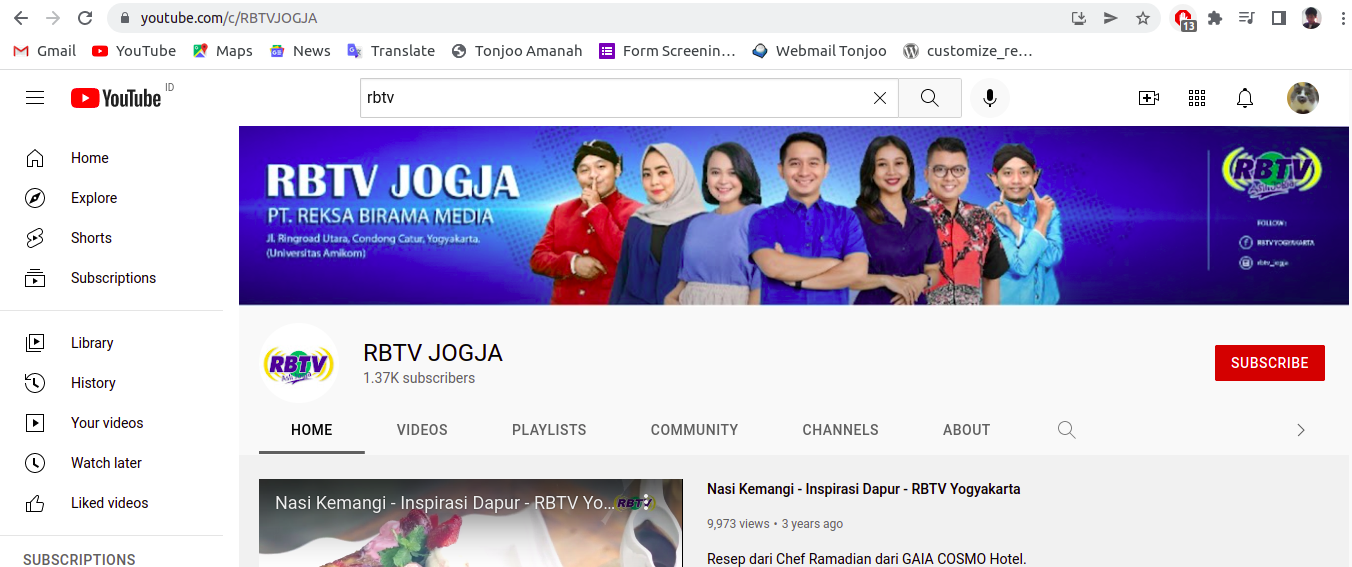Open the notifications bell
This screenshot has width=1352, height=567.
(1245, 98)
